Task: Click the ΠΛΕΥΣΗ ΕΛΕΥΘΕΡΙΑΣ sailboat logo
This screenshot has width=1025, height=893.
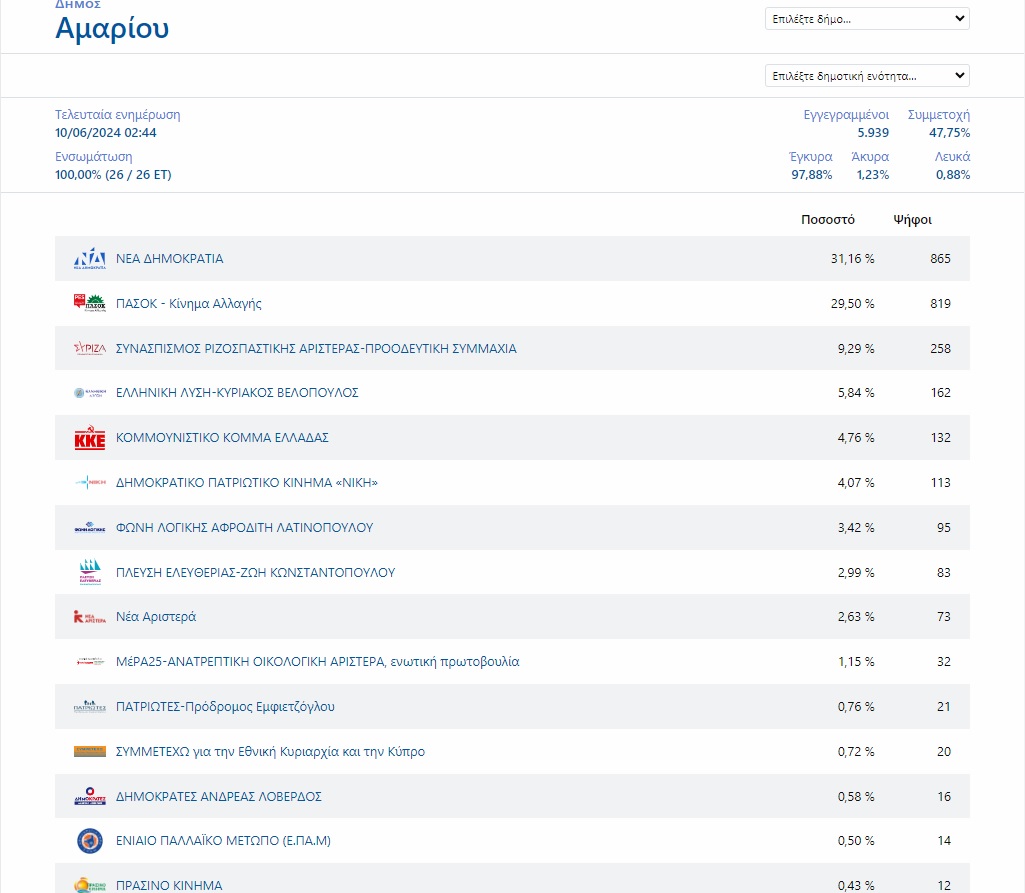Action: [x=90, y=572]
